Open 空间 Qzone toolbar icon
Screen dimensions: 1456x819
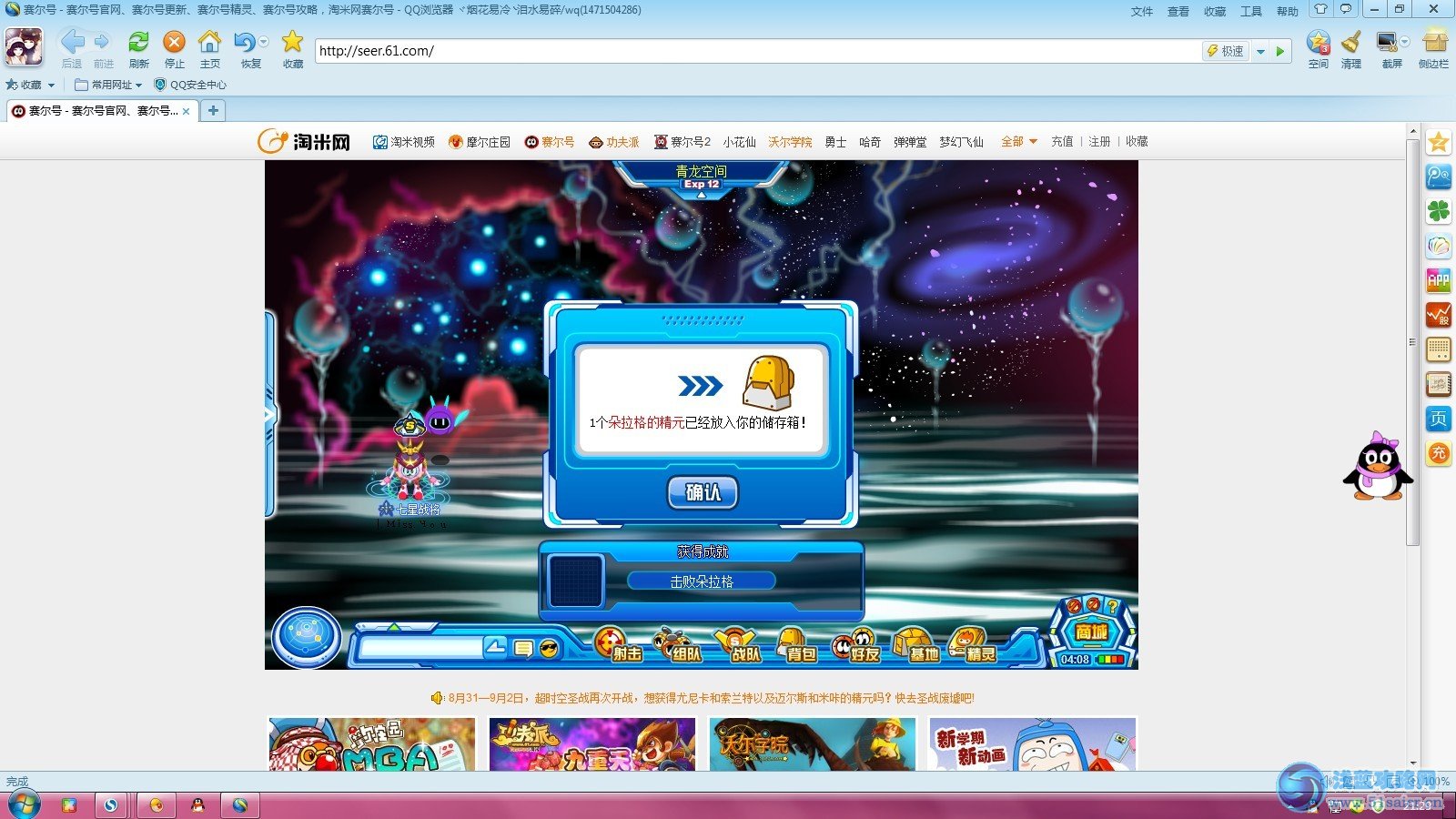[x=1318, y=49]
